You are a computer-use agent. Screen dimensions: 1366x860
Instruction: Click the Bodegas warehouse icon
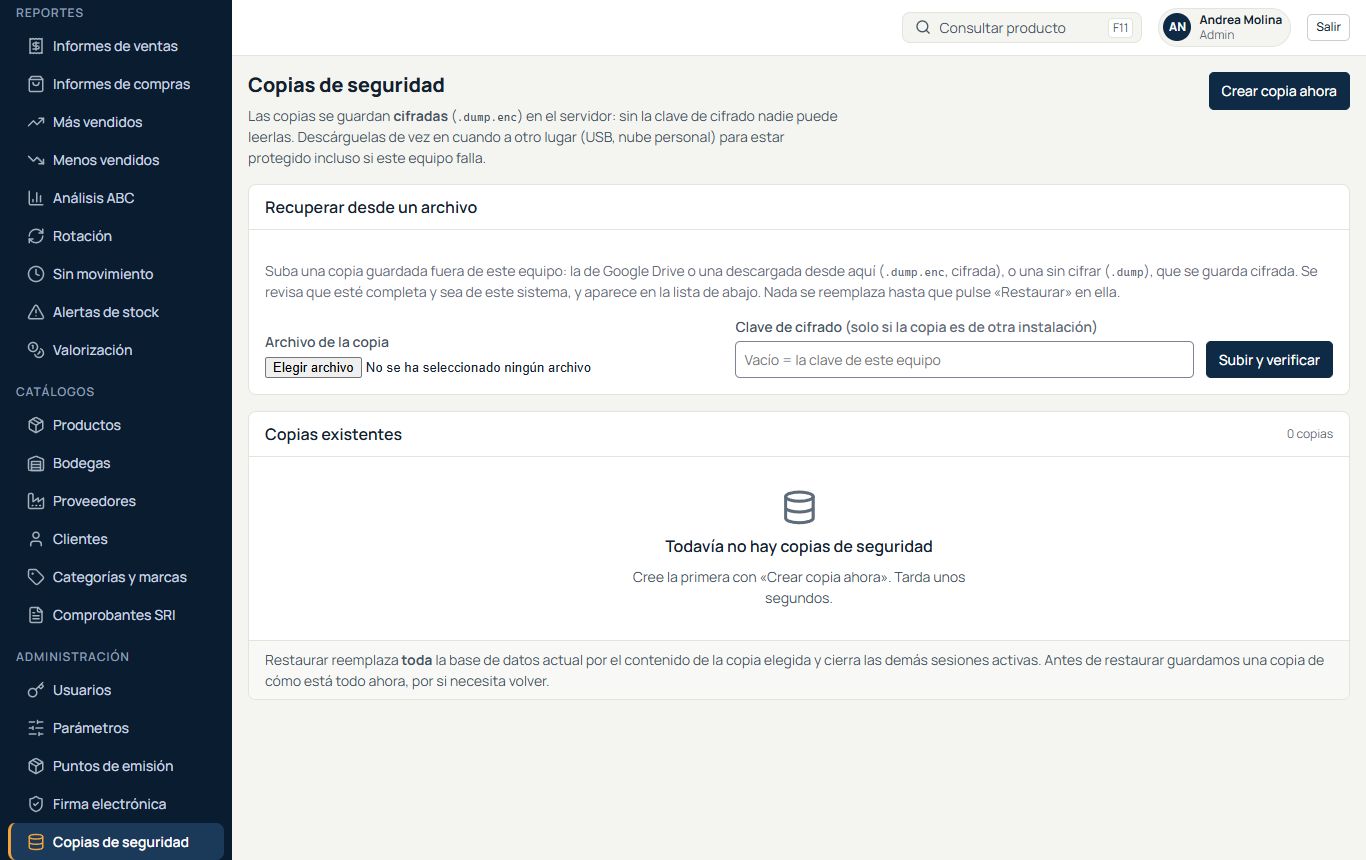36,463
